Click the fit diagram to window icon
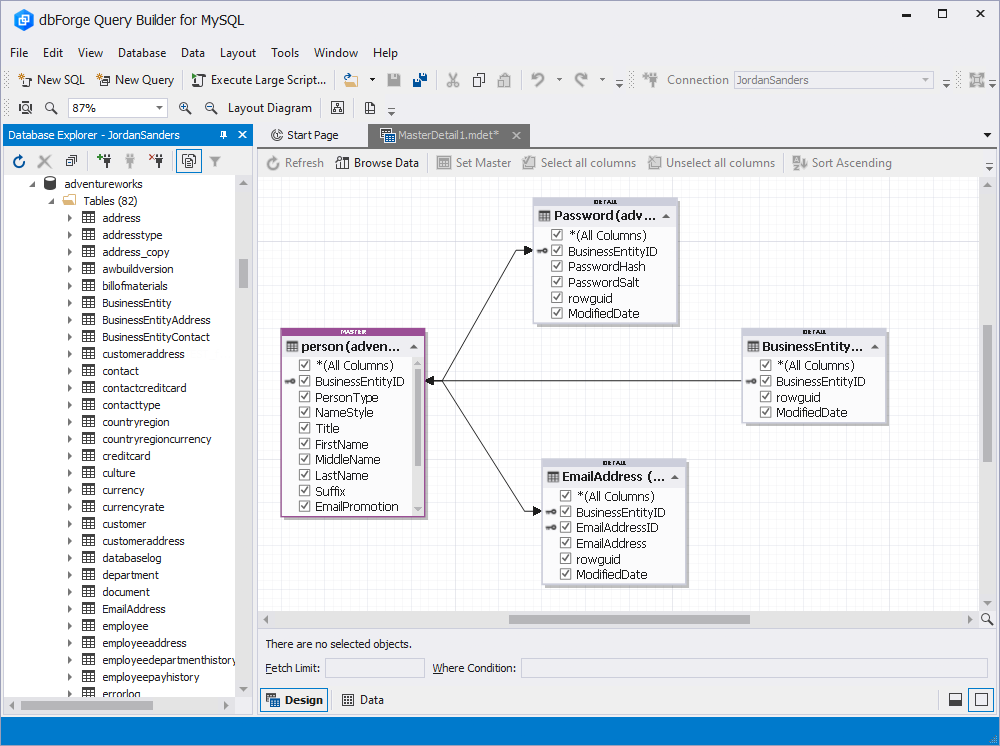 pyautogui.click(x=25, y=108)
